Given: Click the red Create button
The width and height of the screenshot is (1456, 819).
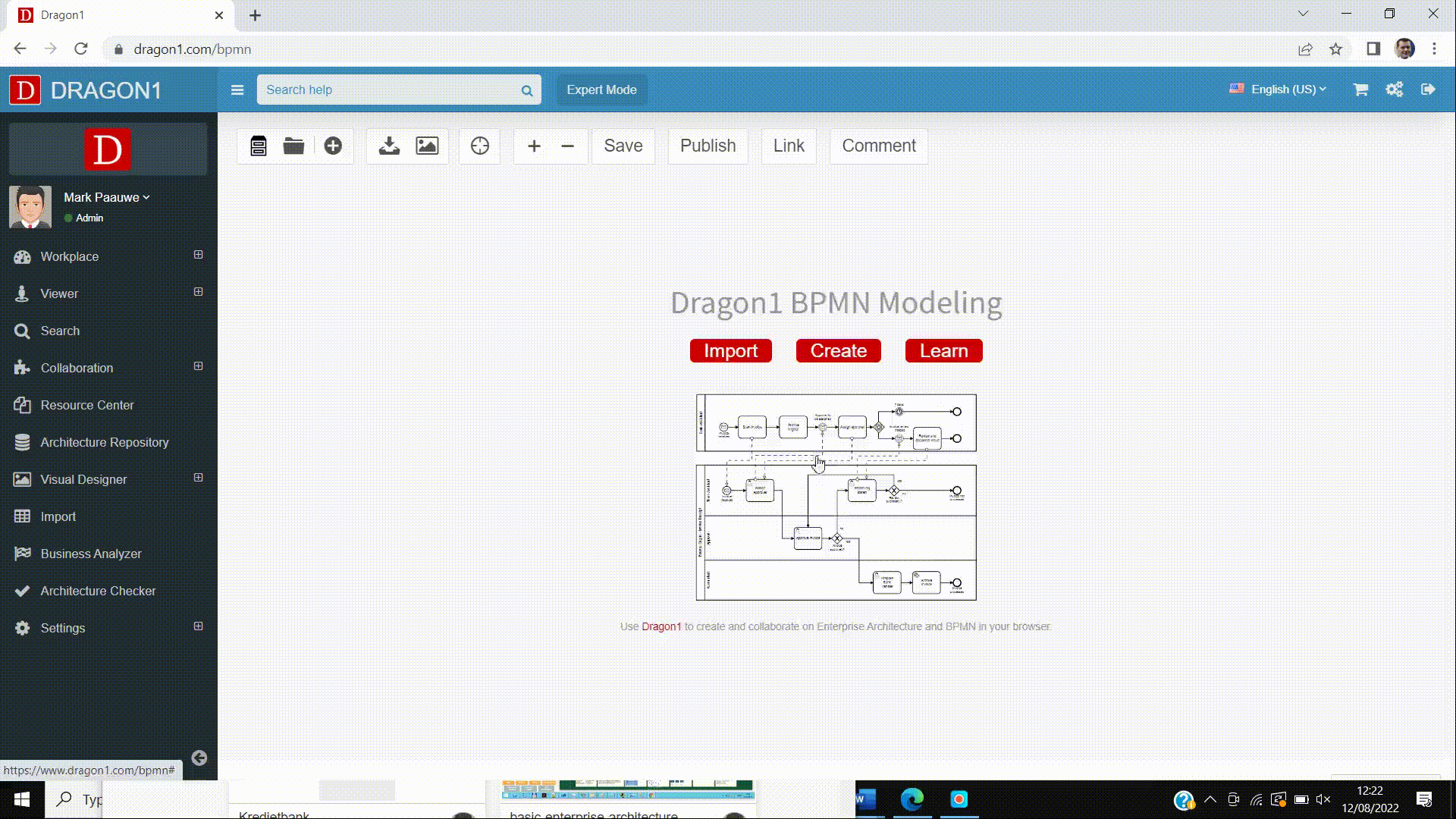Looking at the screenshot, I should pos(839,351).
